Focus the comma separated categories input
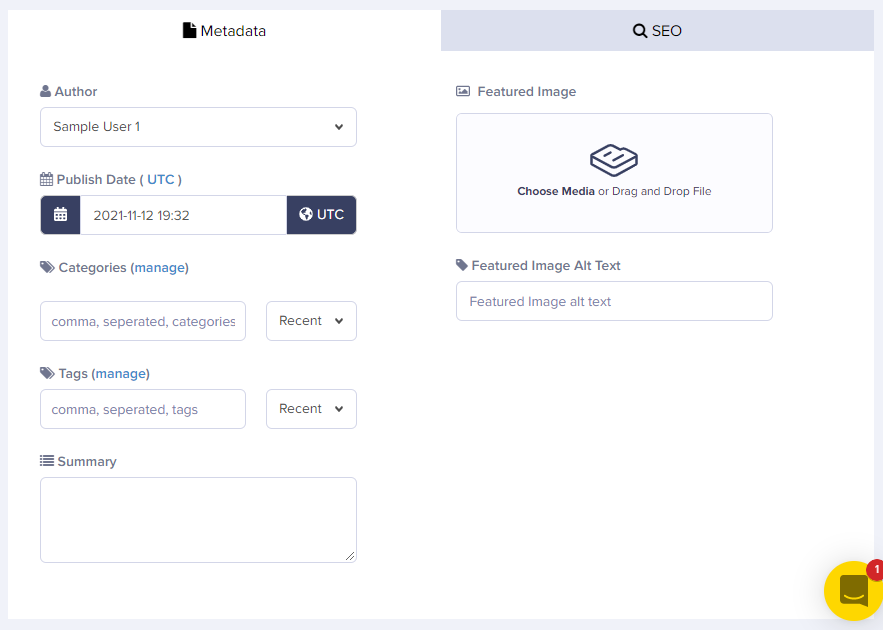 click(x=143, y=321)
